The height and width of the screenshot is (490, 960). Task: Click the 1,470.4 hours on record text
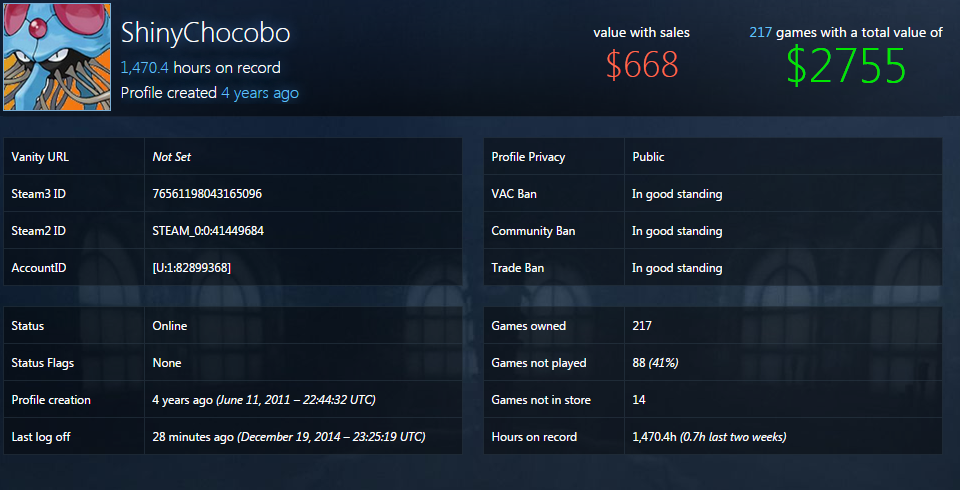coord(200,68)
